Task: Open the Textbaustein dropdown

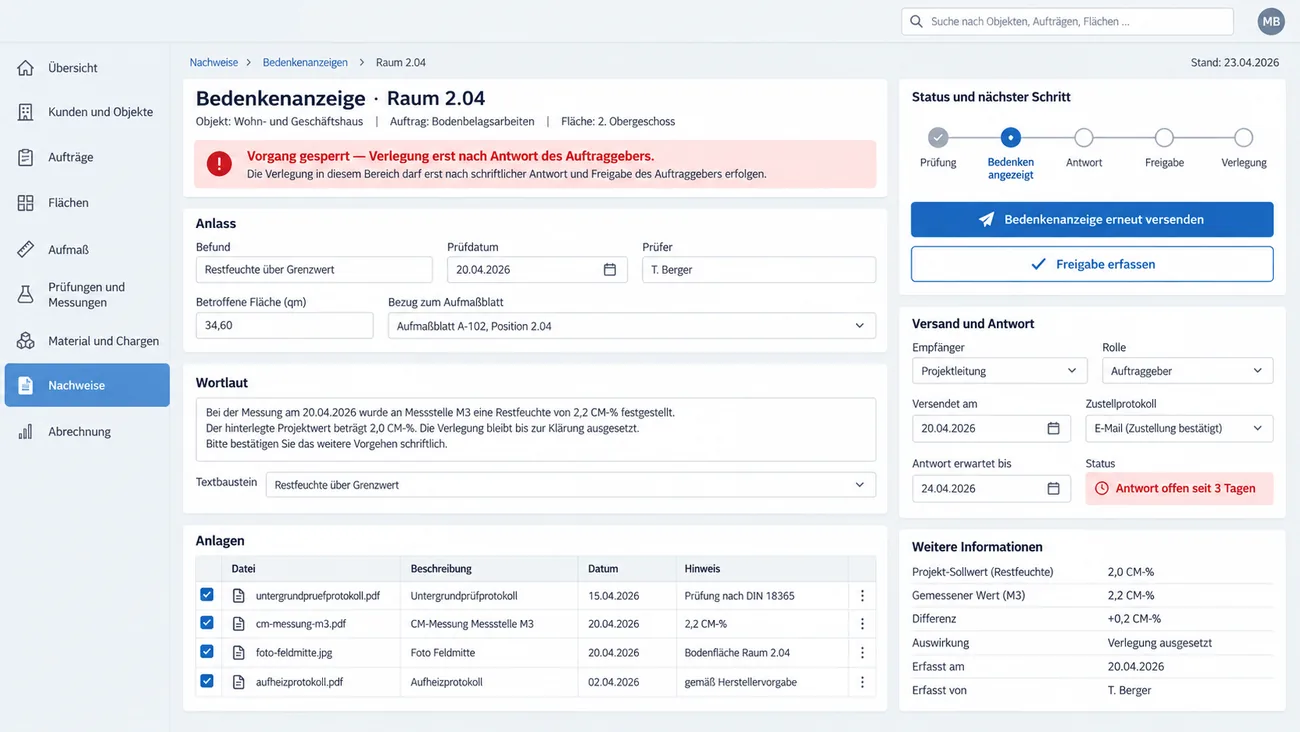Action: 570,485
